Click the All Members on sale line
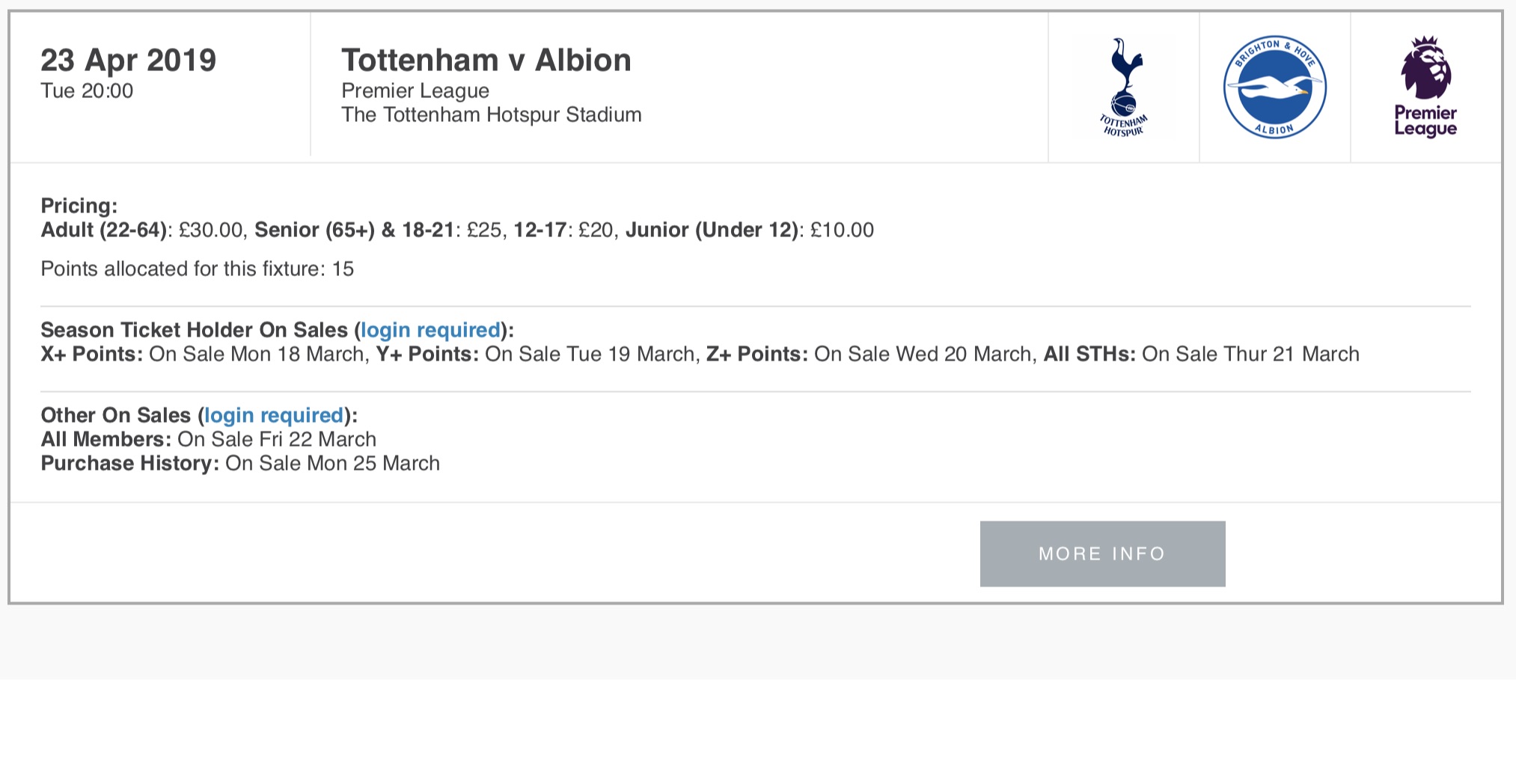Screen dimensions: 1516x784 (x=208, y=439)
